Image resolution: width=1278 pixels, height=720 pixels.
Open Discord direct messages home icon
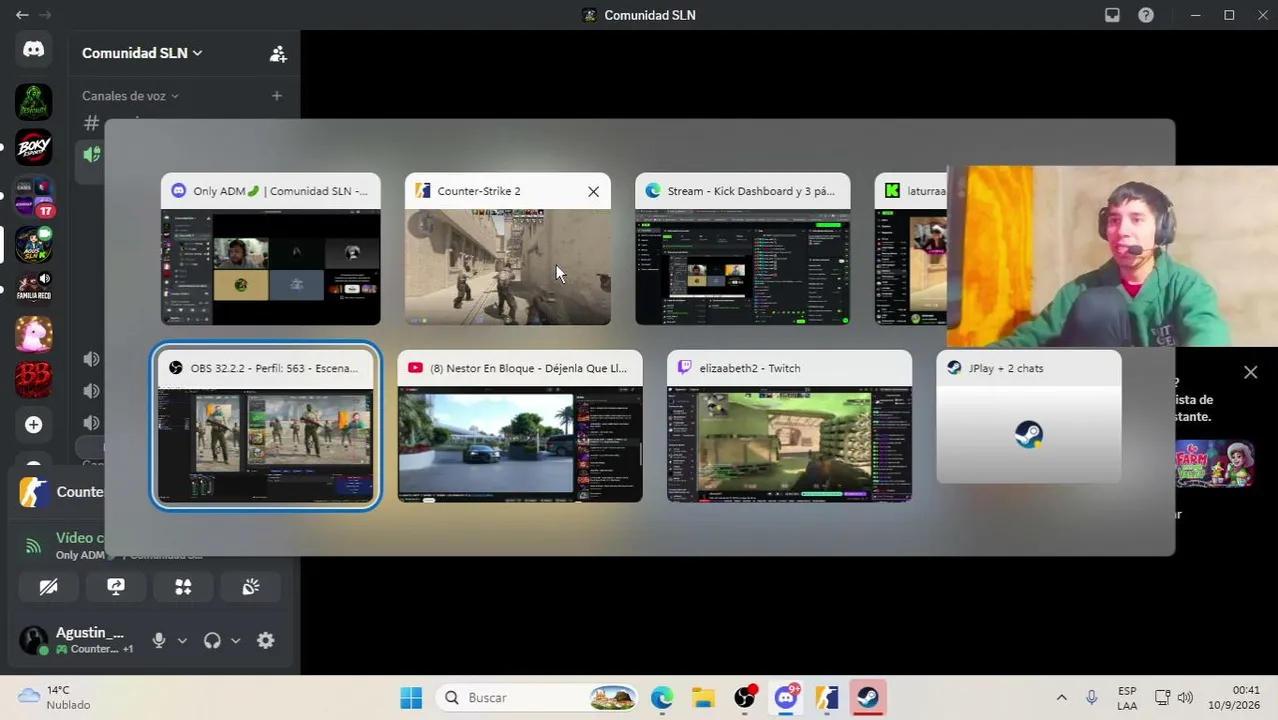point(34,49)
